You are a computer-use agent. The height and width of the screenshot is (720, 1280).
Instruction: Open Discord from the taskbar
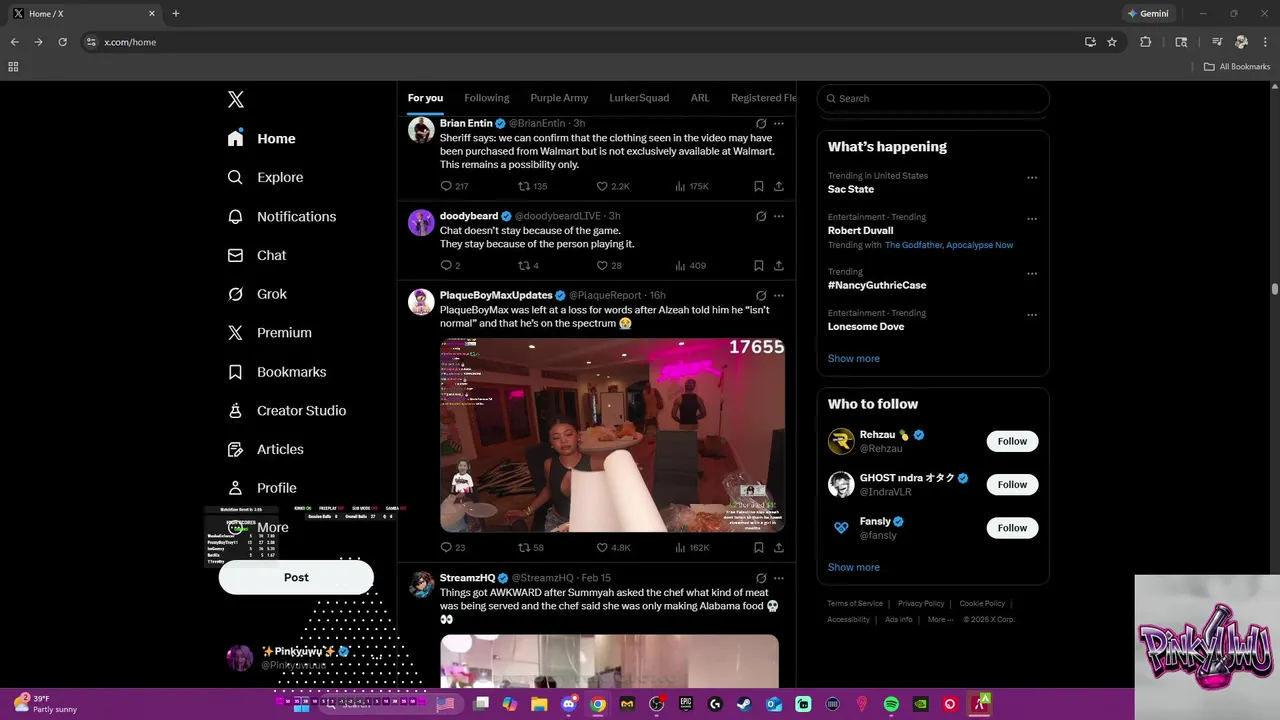[569, 704]
